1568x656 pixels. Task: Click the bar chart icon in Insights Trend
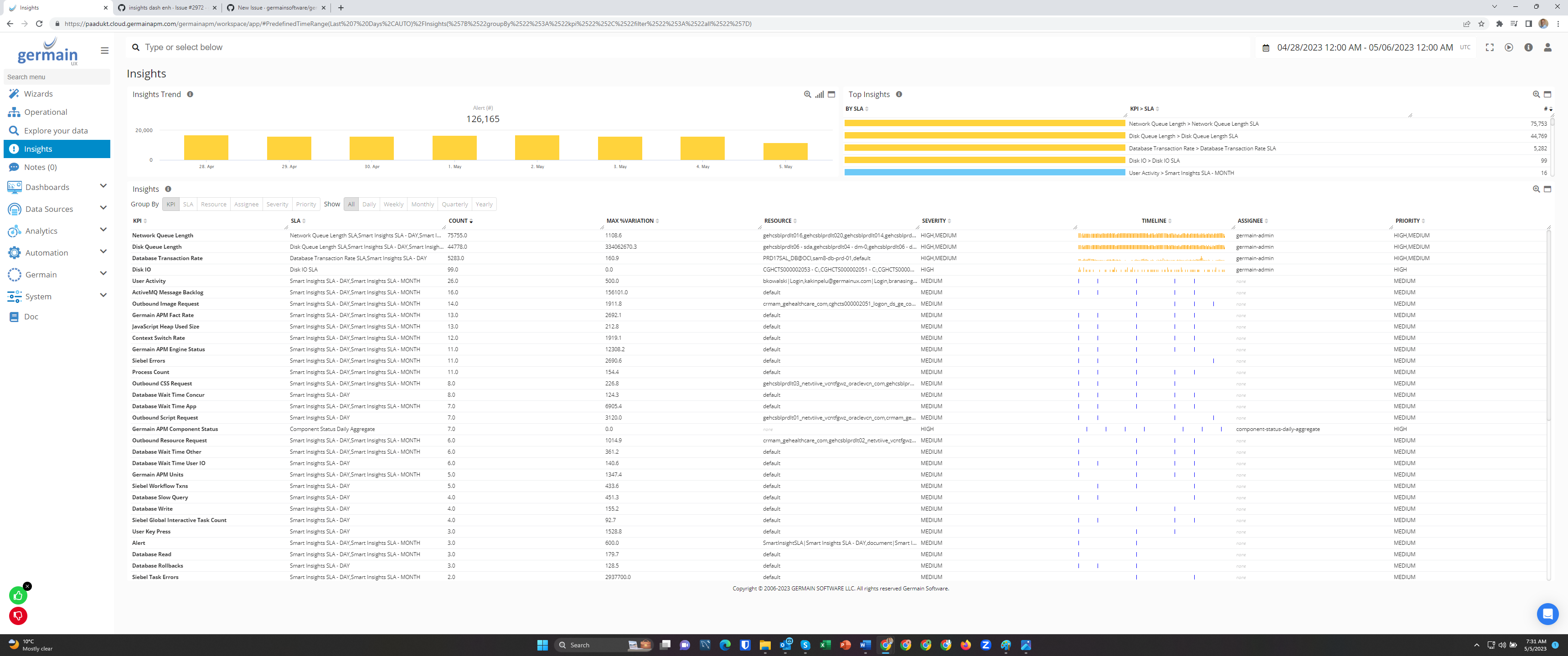819,94
